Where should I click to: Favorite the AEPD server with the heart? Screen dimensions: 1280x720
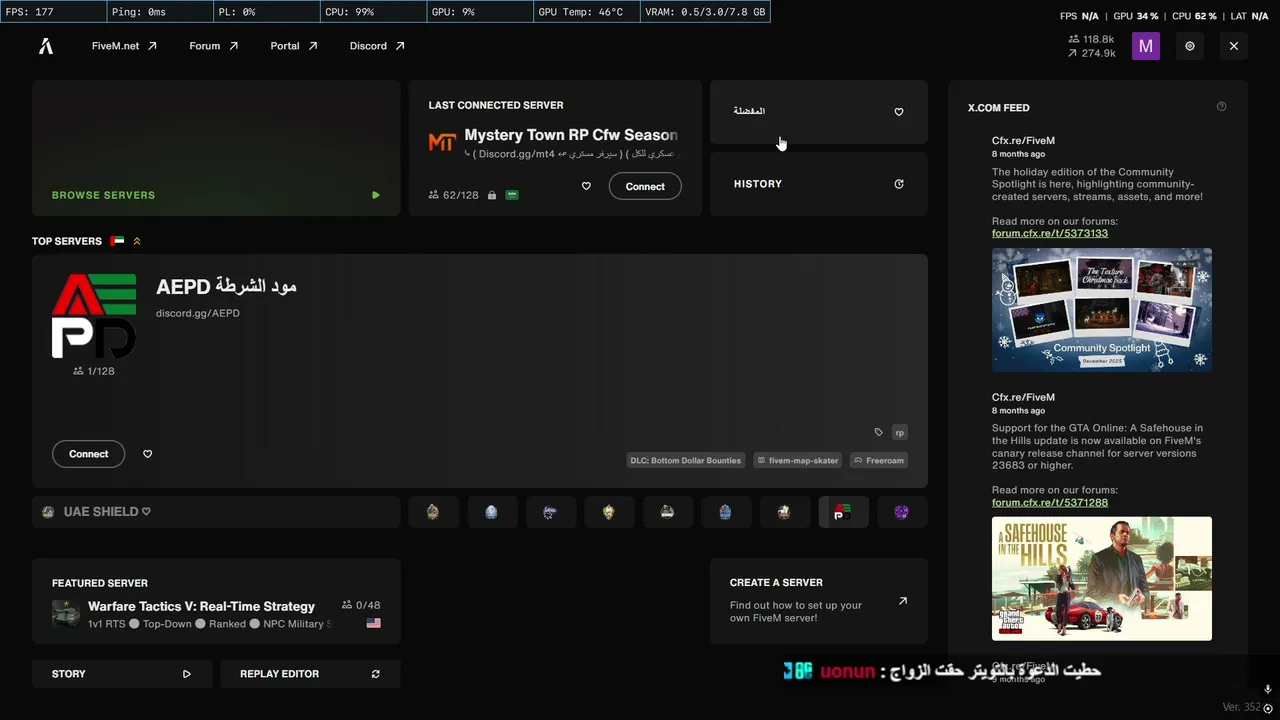pos(148,454)
